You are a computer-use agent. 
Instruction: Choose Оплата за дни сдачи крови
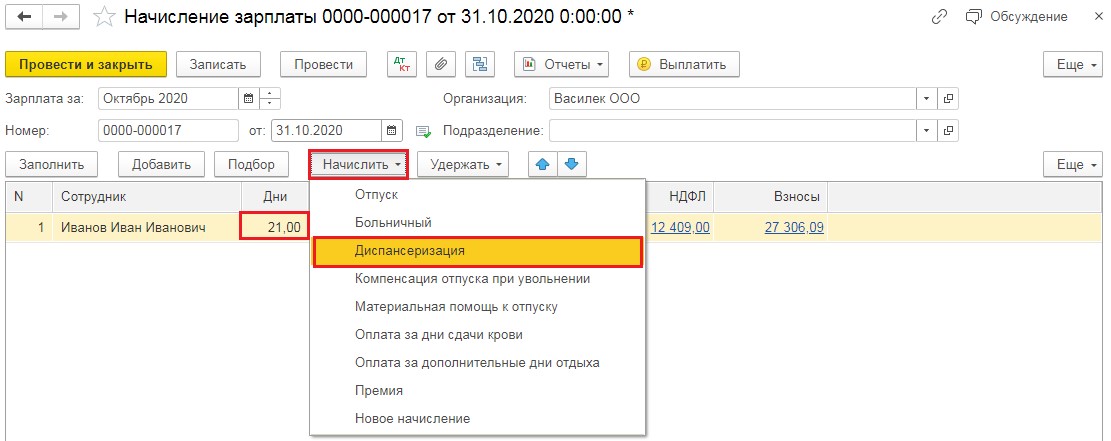click(478, 335)
